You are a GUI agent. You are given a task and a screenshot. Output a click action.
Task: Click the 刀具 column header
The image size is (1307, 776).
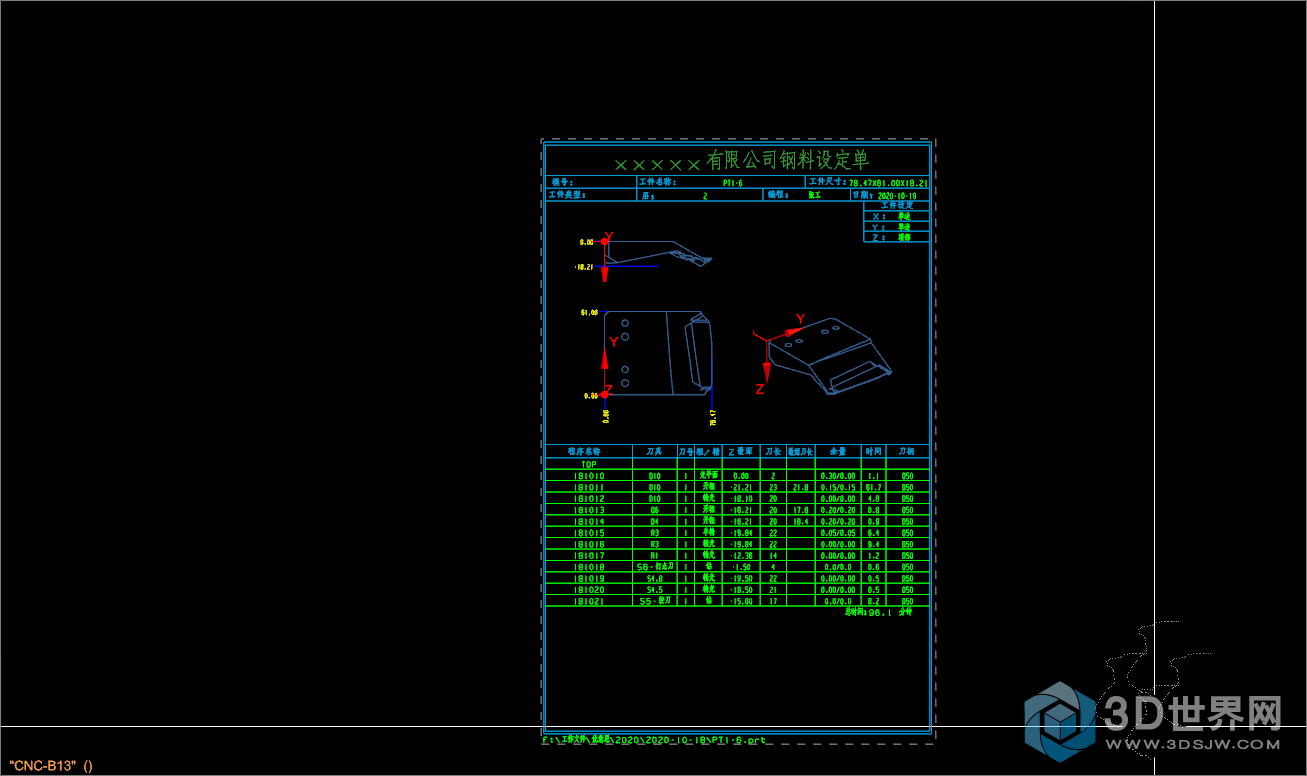click(x=655, y=451)
